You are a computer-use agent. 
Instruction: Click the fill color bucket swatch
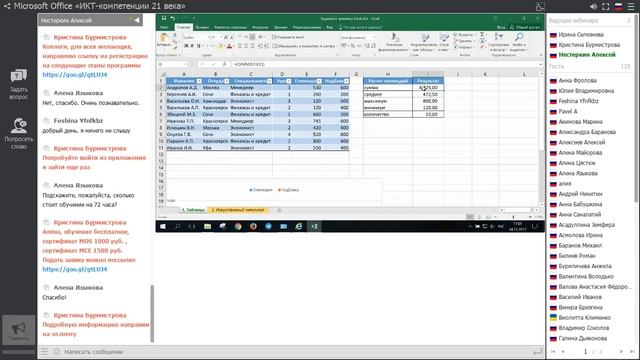(220, 46)
